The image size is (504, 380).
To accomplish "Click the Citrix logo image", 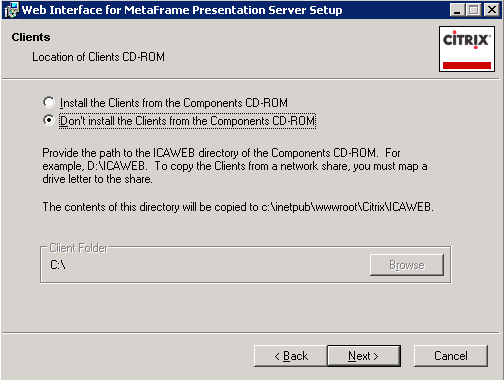I will point(467,49).
